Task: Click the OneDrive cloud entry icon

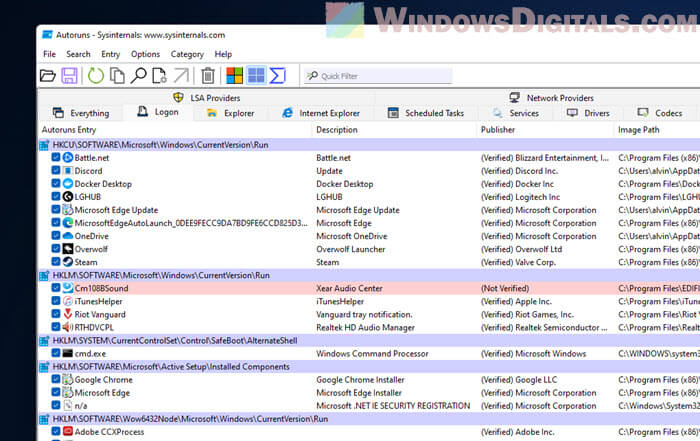Action: pos(68,236)
